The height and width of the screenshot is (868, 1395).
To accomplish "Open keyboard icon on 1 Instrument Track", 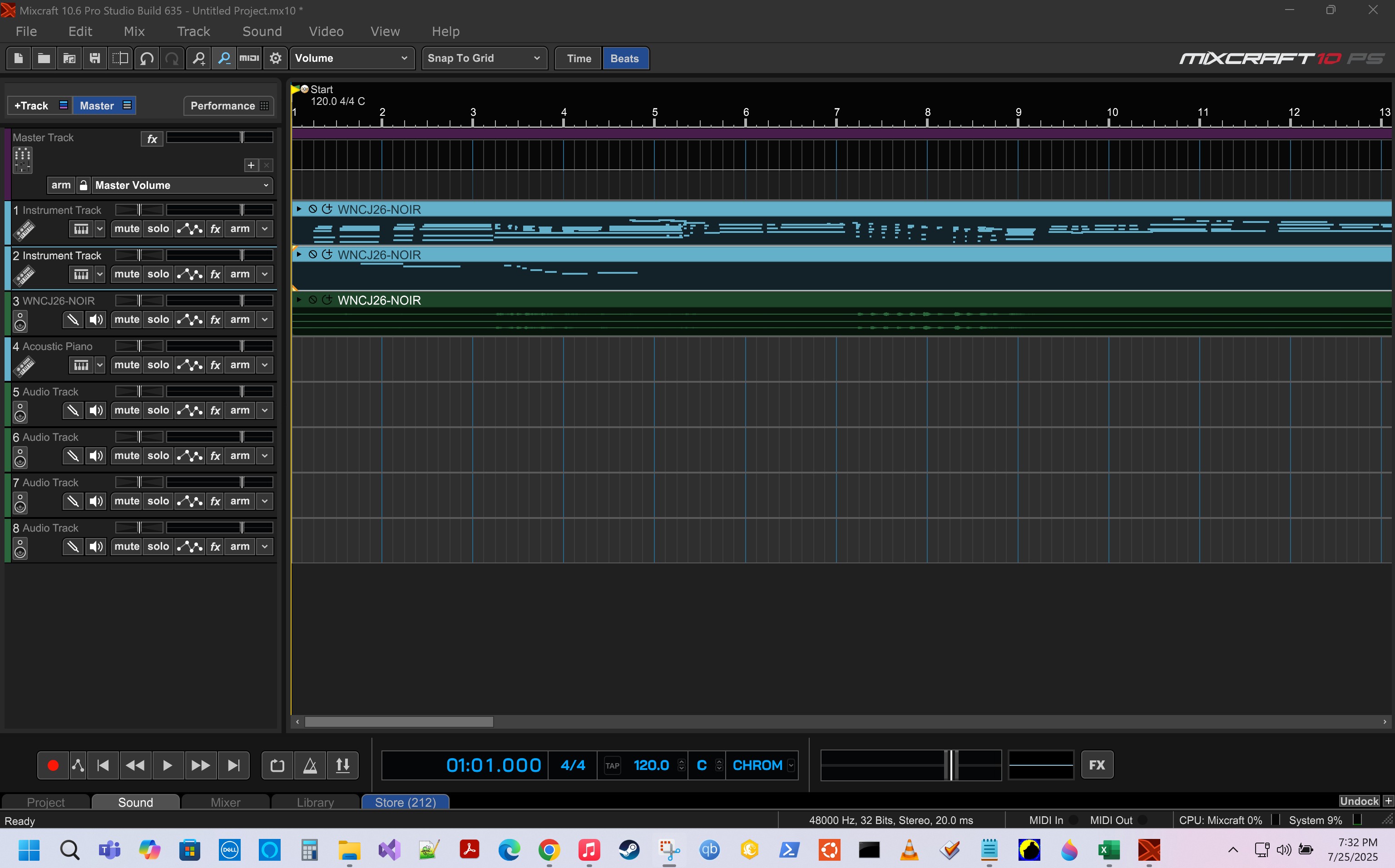I will point(81,228).
